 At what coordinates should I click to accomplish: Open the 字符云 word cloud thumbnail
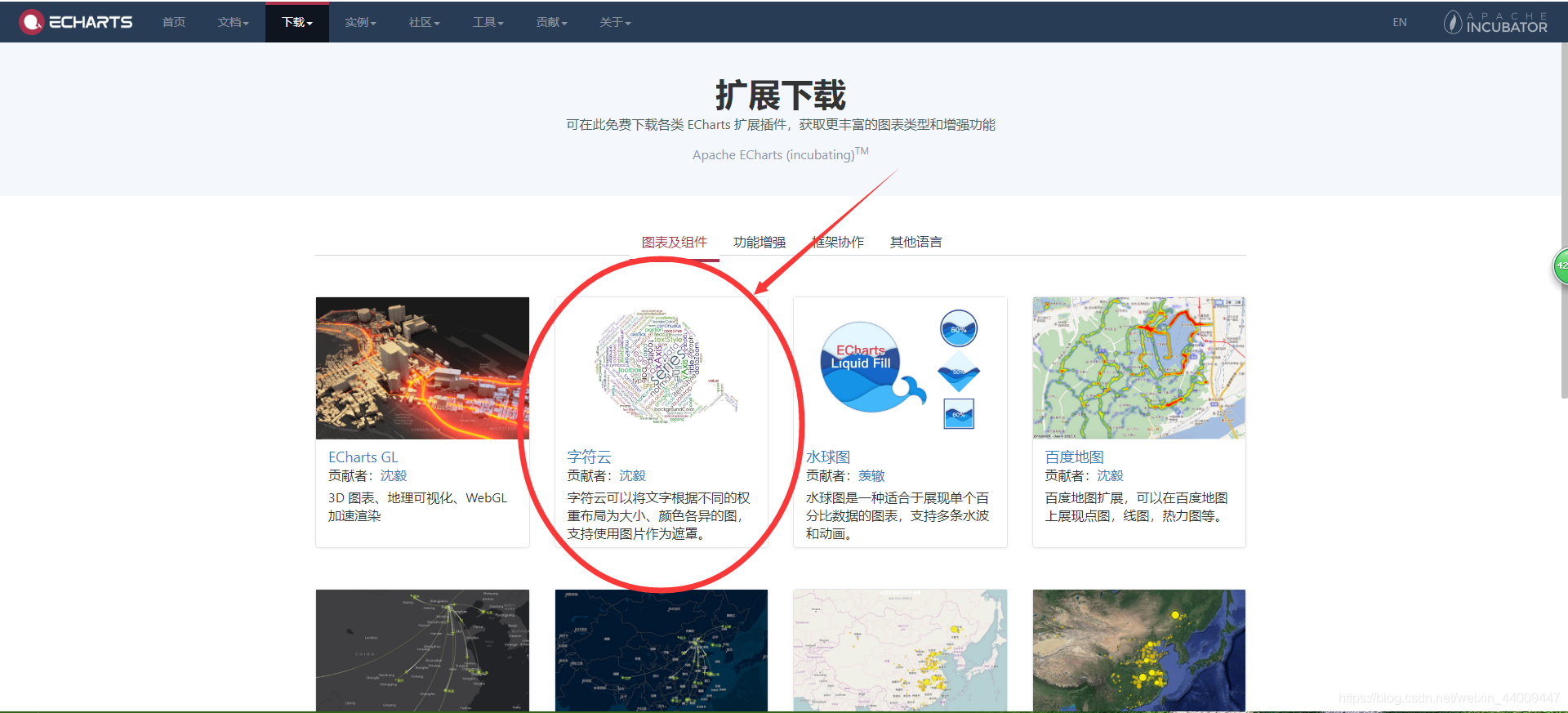(661, 368)
